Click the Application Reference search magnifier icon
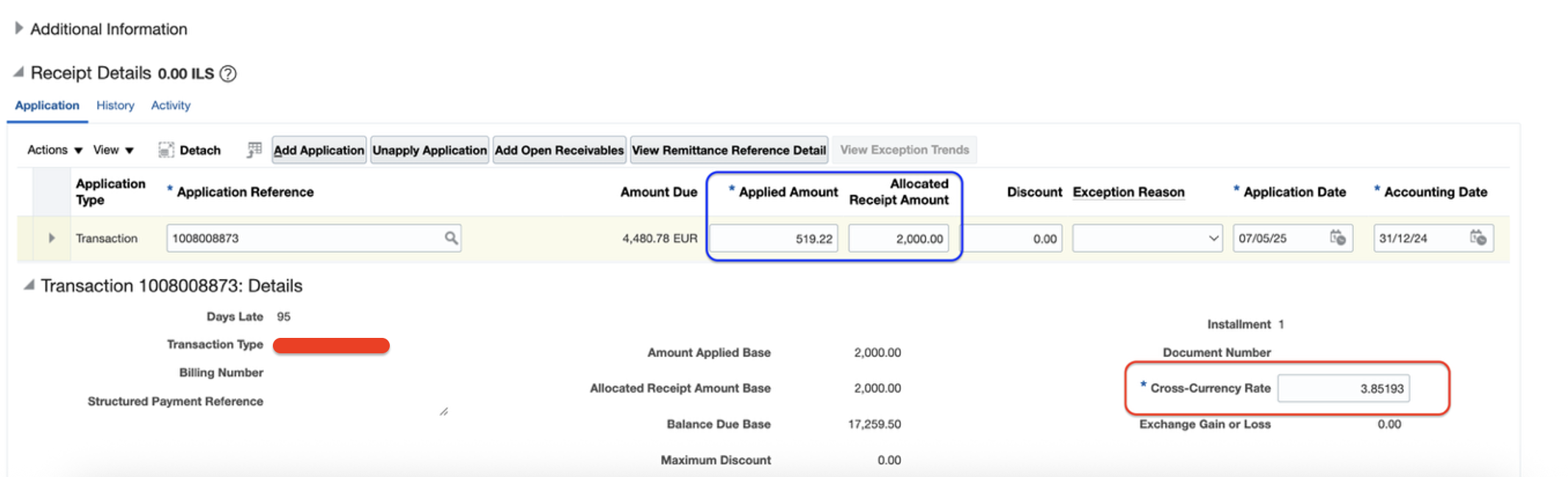Viewport: 1568px width, 477px height. 451,238
